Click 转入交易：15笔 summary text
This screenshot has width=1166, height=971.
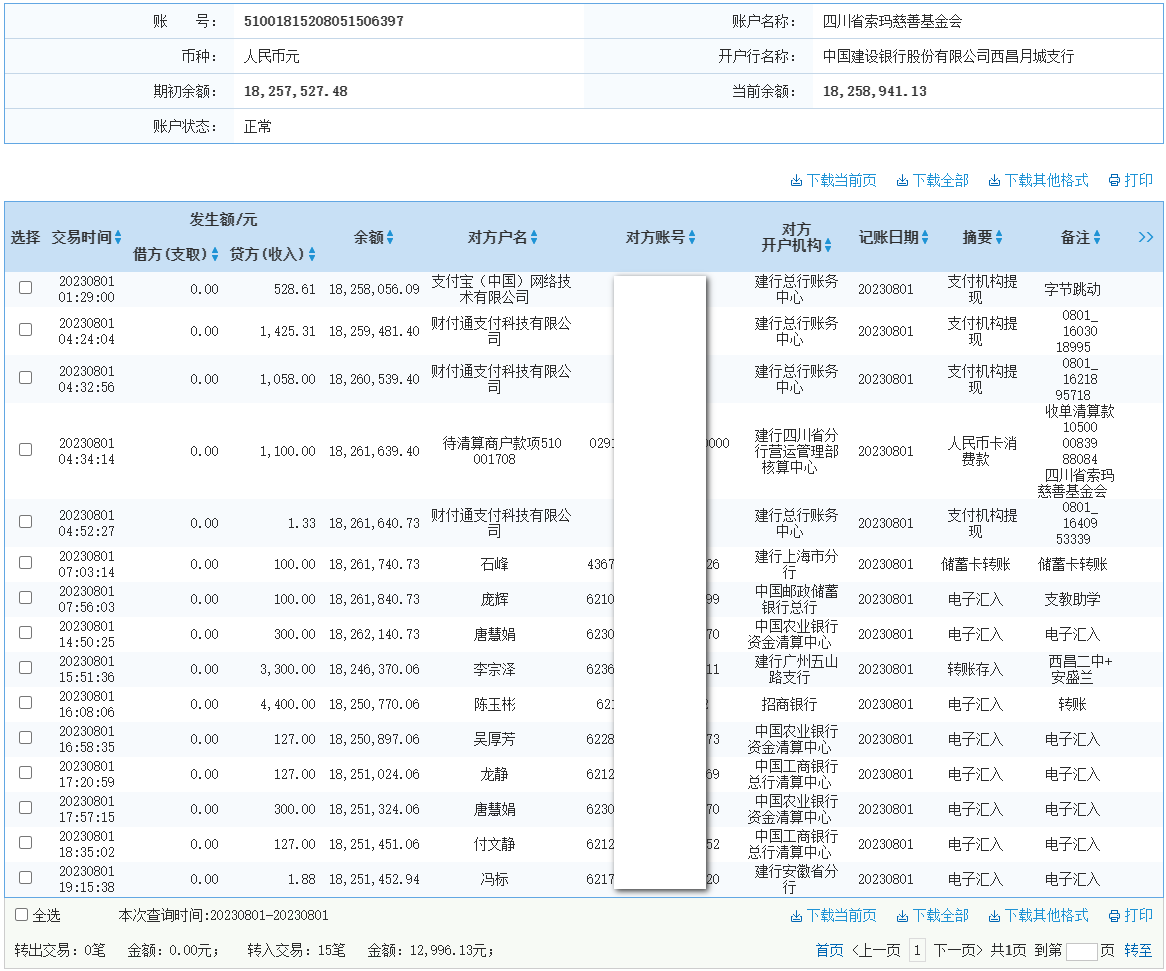coord(296,950)
